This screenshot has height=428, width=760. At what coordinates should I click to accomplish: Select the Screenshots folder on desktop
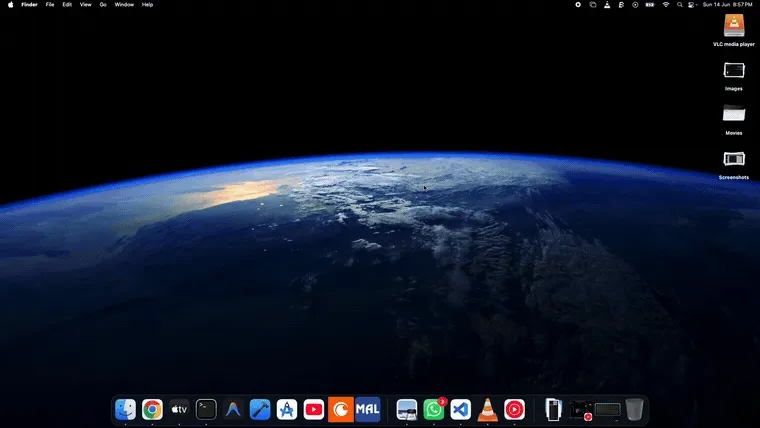734,159
